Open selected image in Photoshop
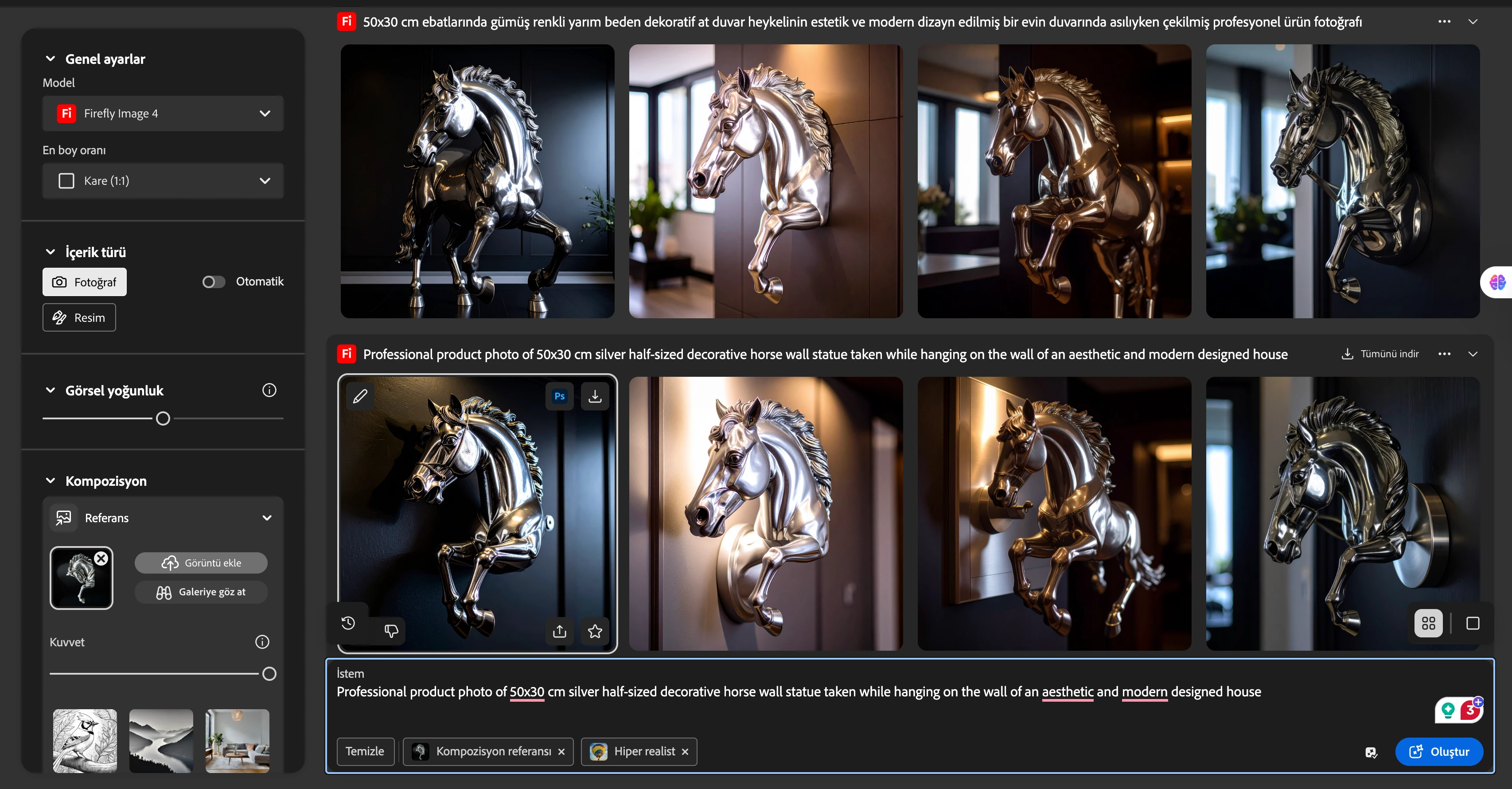This screenshot has height=789, width=1512. [559, 396]
